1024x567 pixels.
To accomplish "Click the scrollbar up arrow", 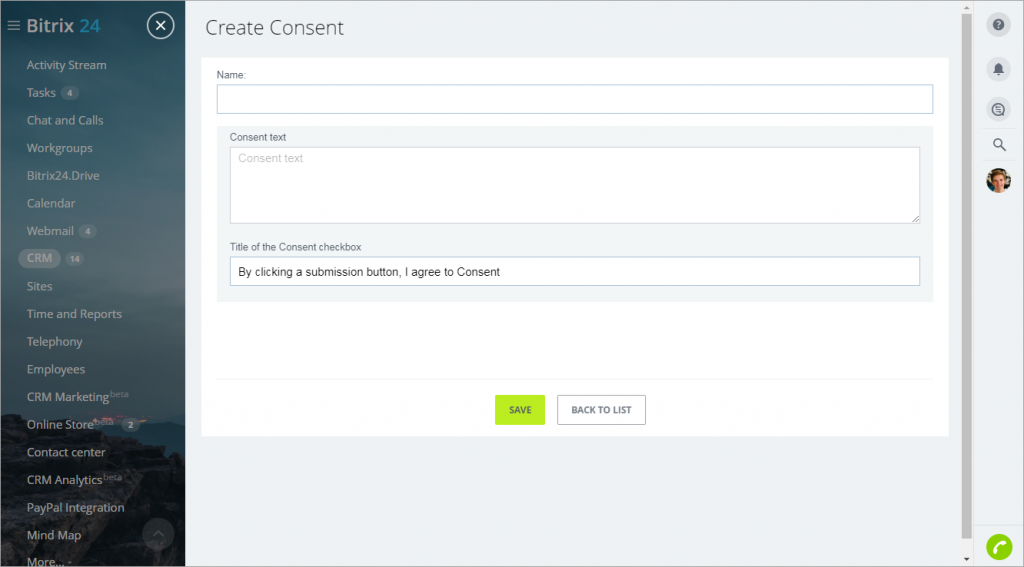I will pyautogui.click(x=967, y=7).
